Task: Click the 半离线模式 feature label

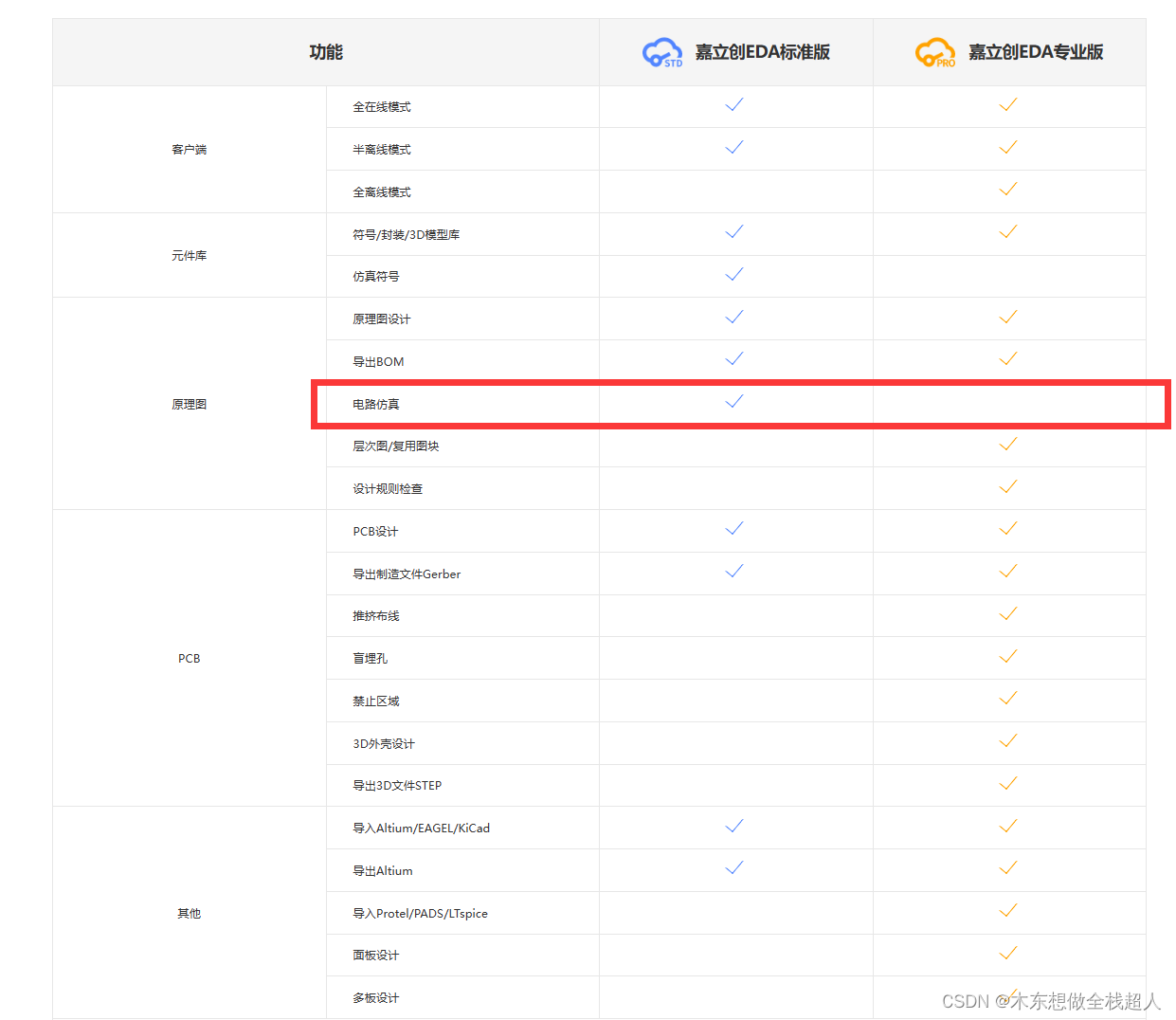Action: 382,150
